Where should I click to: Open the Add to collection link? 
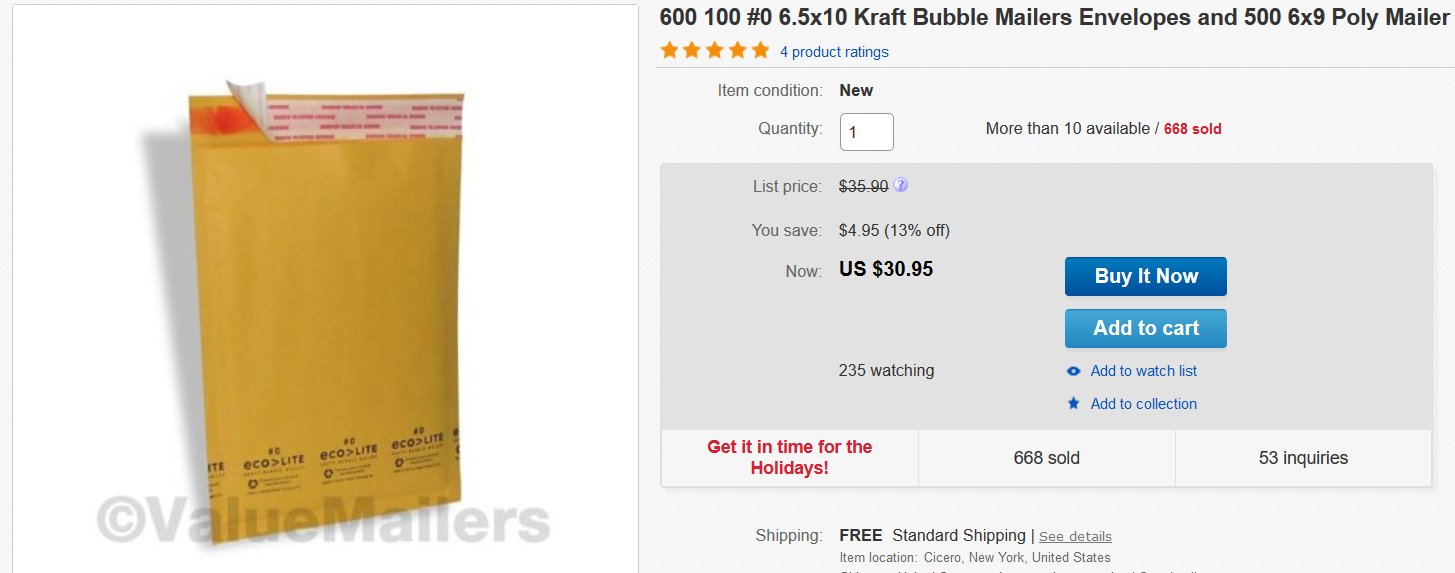[x=1143, y=404]
